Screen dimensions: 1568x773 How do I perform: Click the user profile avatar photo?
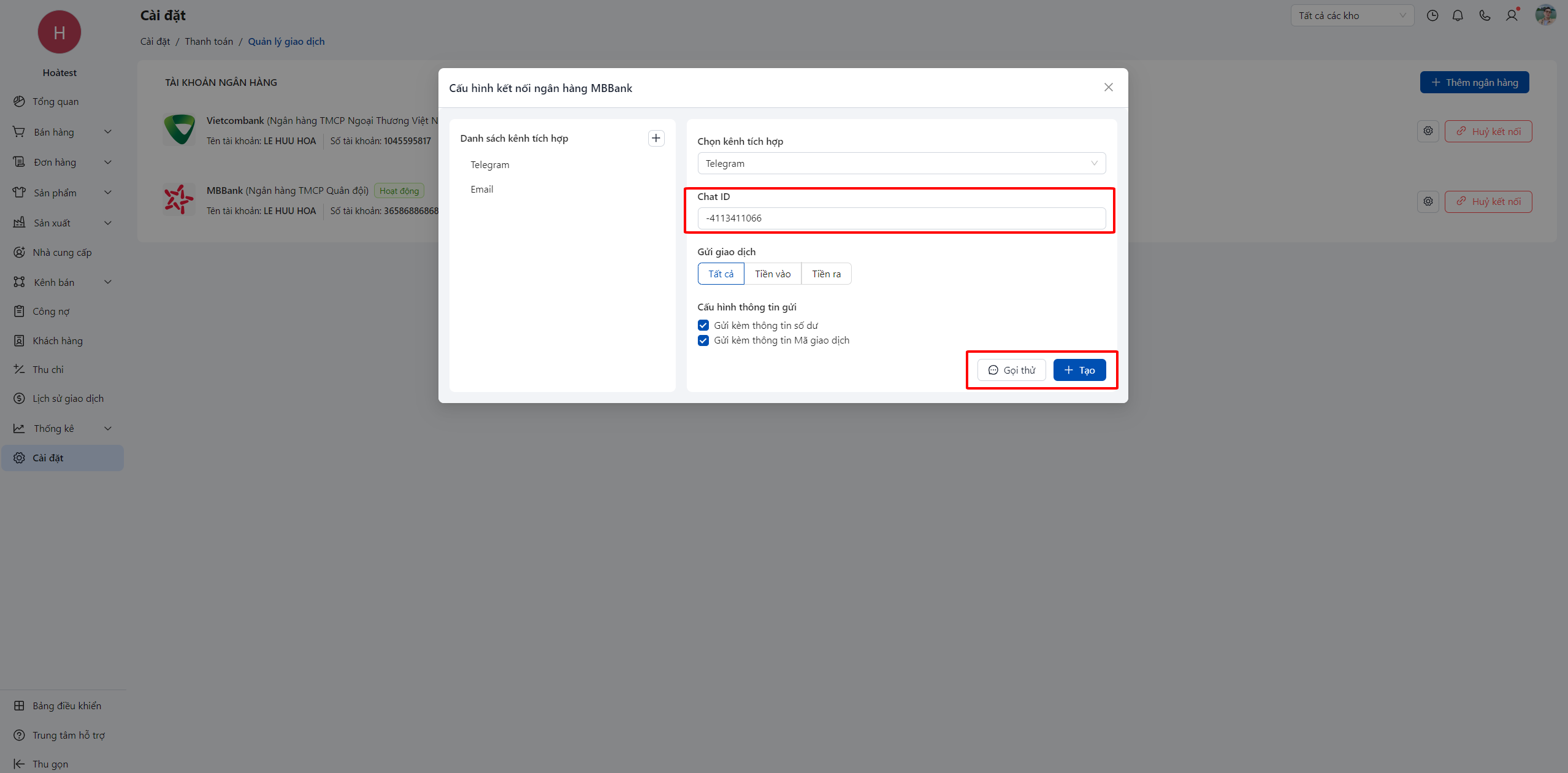click(x=1545, y=15)
